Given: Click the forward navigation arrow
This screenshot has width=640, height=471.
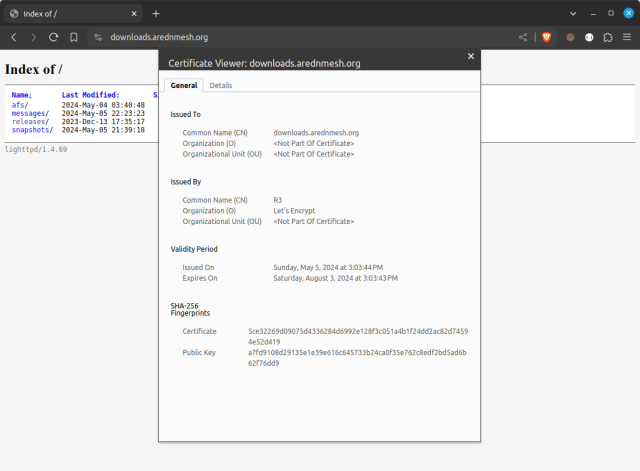Looking at the screenshot, I should point(33,37).
